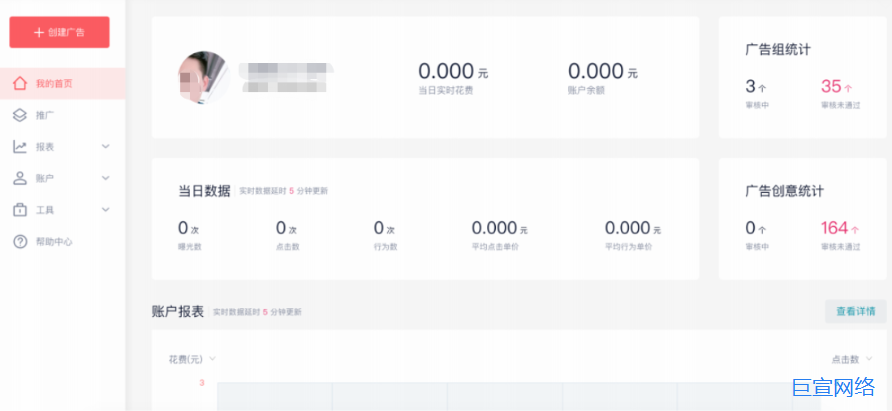892x411 pixels.
Task: Click the home icon beside 我的首页
Action: tap(20, 84)
